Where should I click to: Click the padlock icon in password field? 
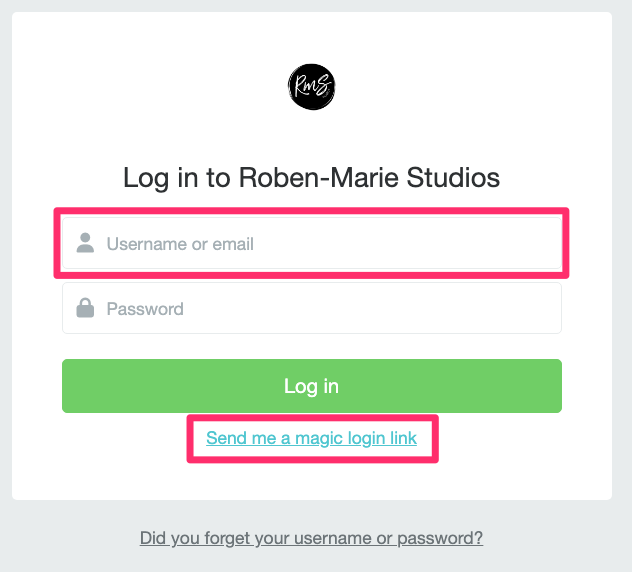coord(85,308)
